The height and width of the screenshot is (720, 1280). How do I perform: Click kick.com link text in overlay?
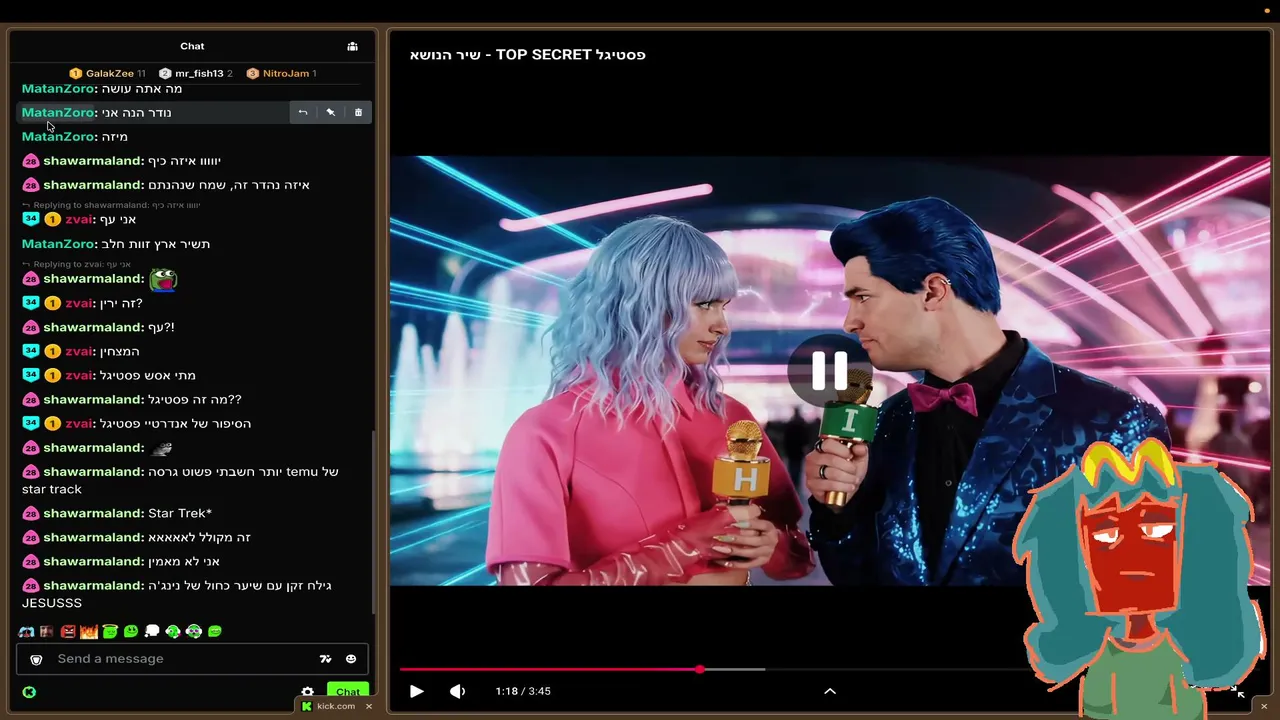point(336,706)
